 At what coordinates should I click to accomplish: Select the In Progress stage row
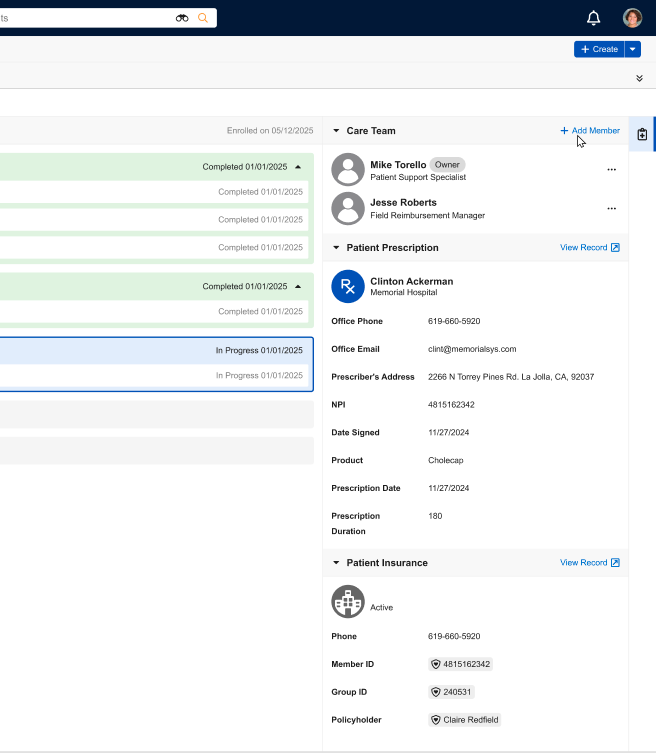(156, 351)
